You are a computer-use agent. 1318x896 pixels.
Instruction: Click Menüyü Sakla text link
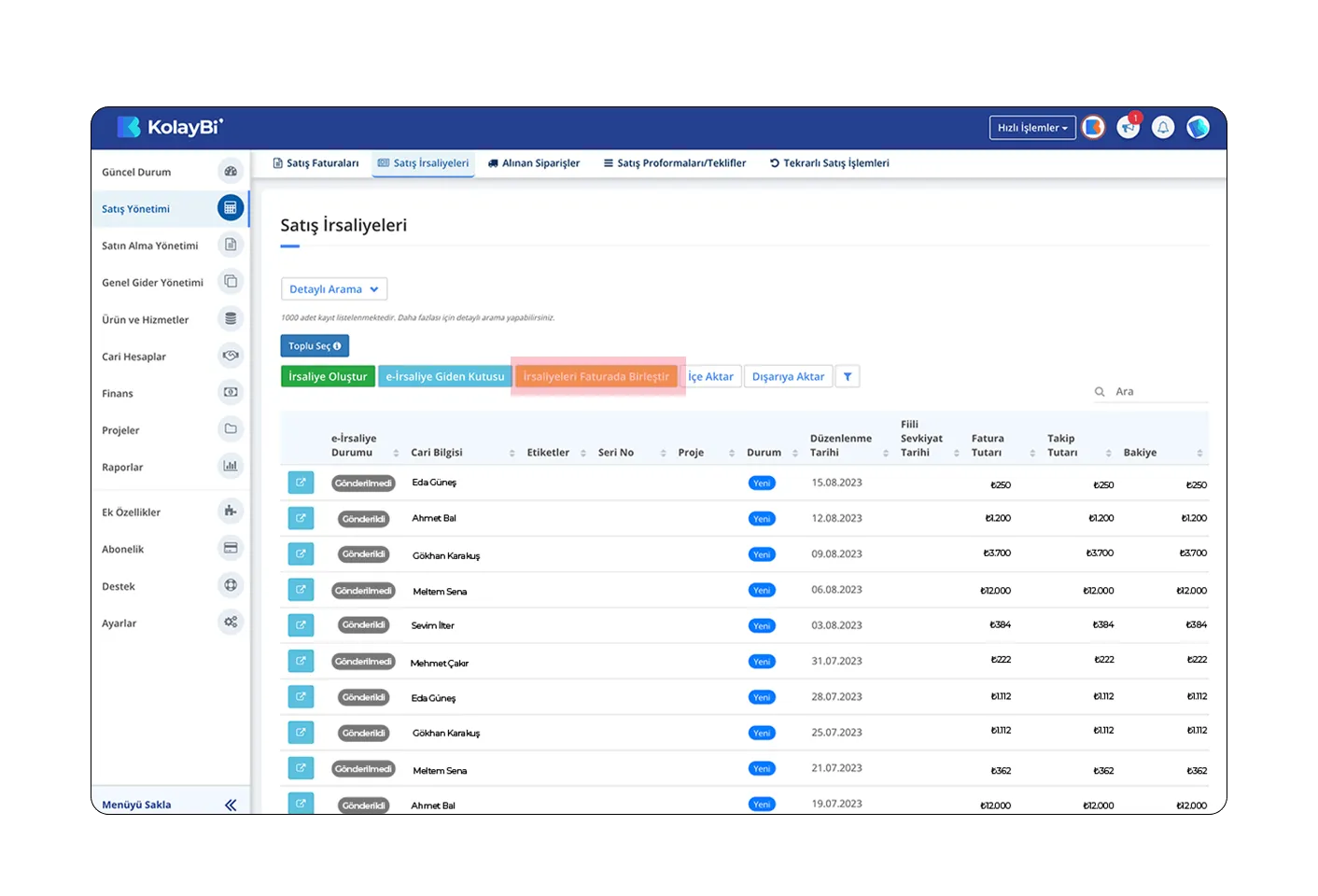pos(136,805)
